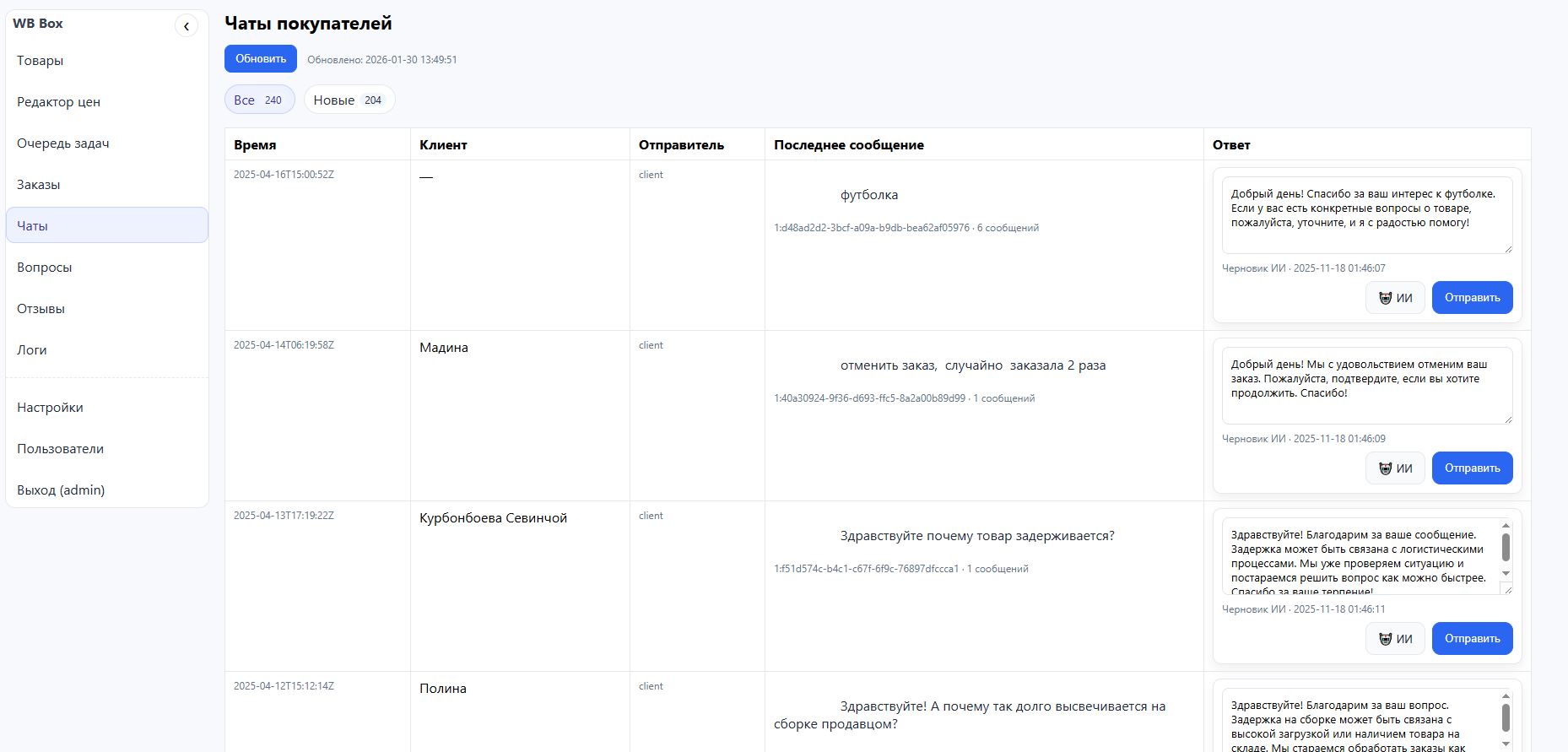Open Отзывы in the sidebar
Viewport: 1568px width, 752px height.
click(x=41, y=309)
